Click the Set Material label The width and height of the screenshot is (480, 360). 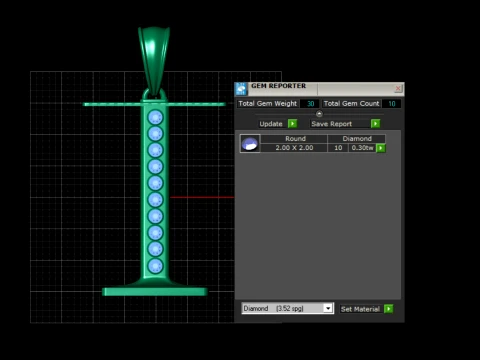(x=360, y=309)
